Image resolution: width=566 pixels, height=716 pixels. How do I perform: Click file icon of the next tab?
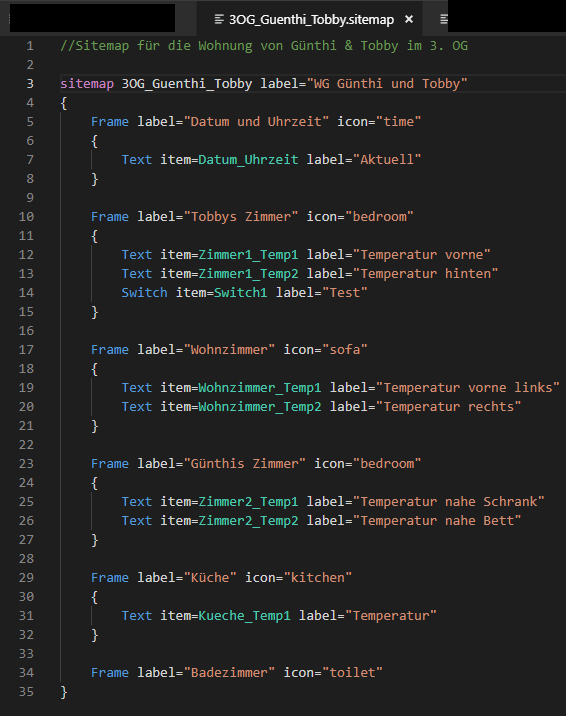click(x=444, y=19)
